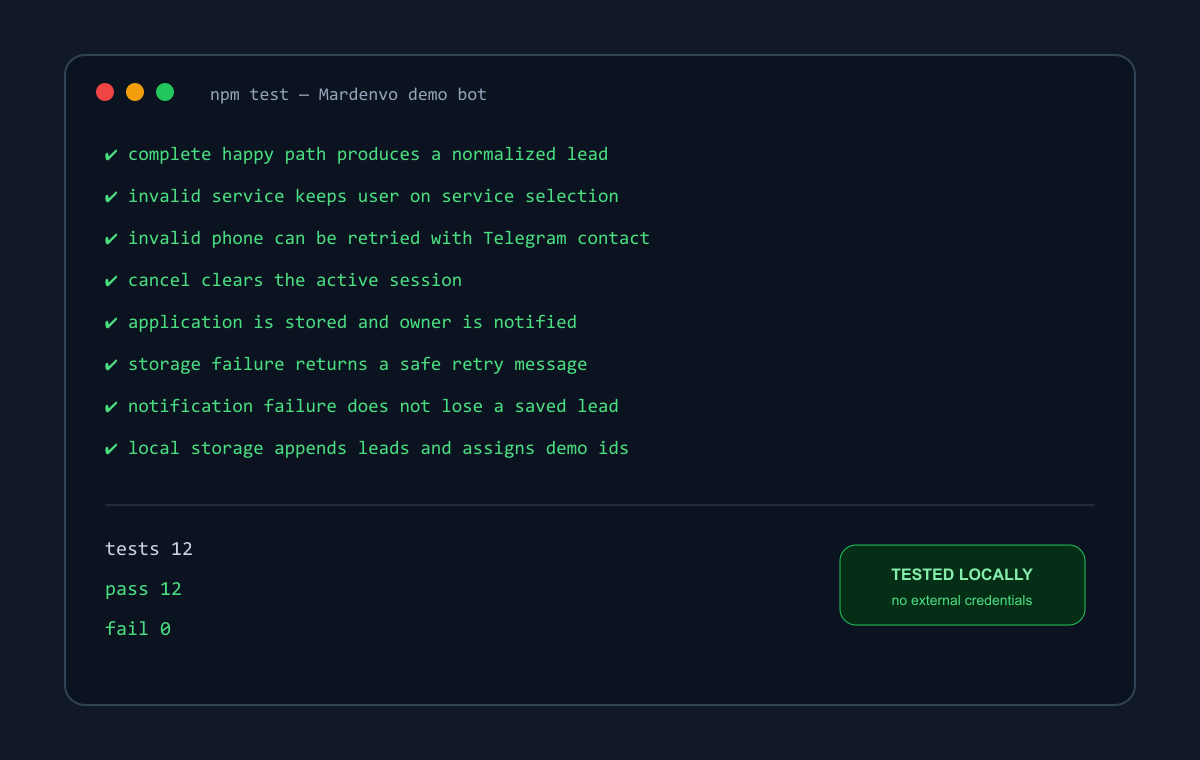Click the title "npm test — Mardenvo demo bot"
Viewport: 1200px width, 760px height.
[x=348, y=94]
